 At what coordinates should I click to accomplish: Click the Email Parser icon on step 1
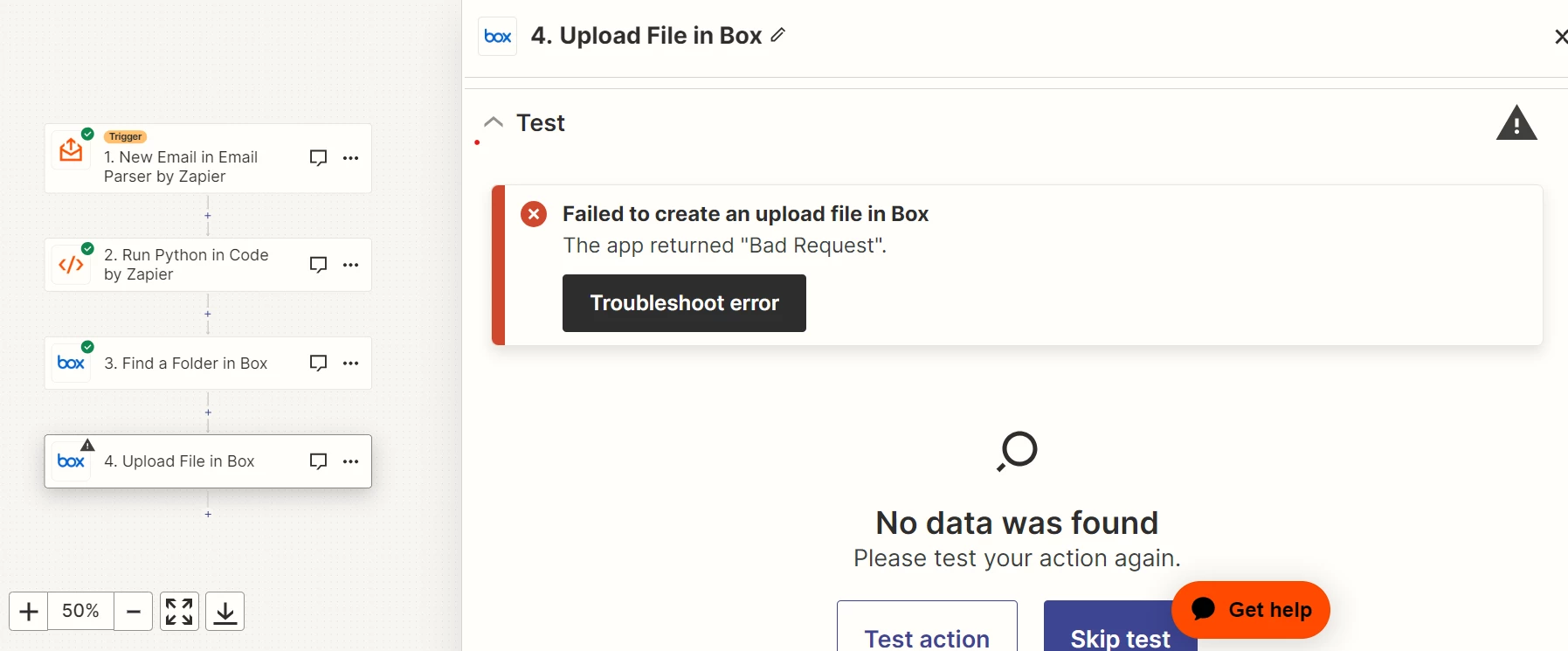(71, 150)
